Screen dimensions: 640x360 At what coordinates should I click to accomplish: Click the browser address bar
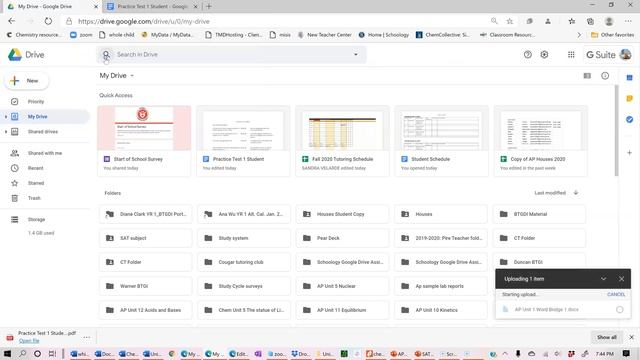click(278, 21)
